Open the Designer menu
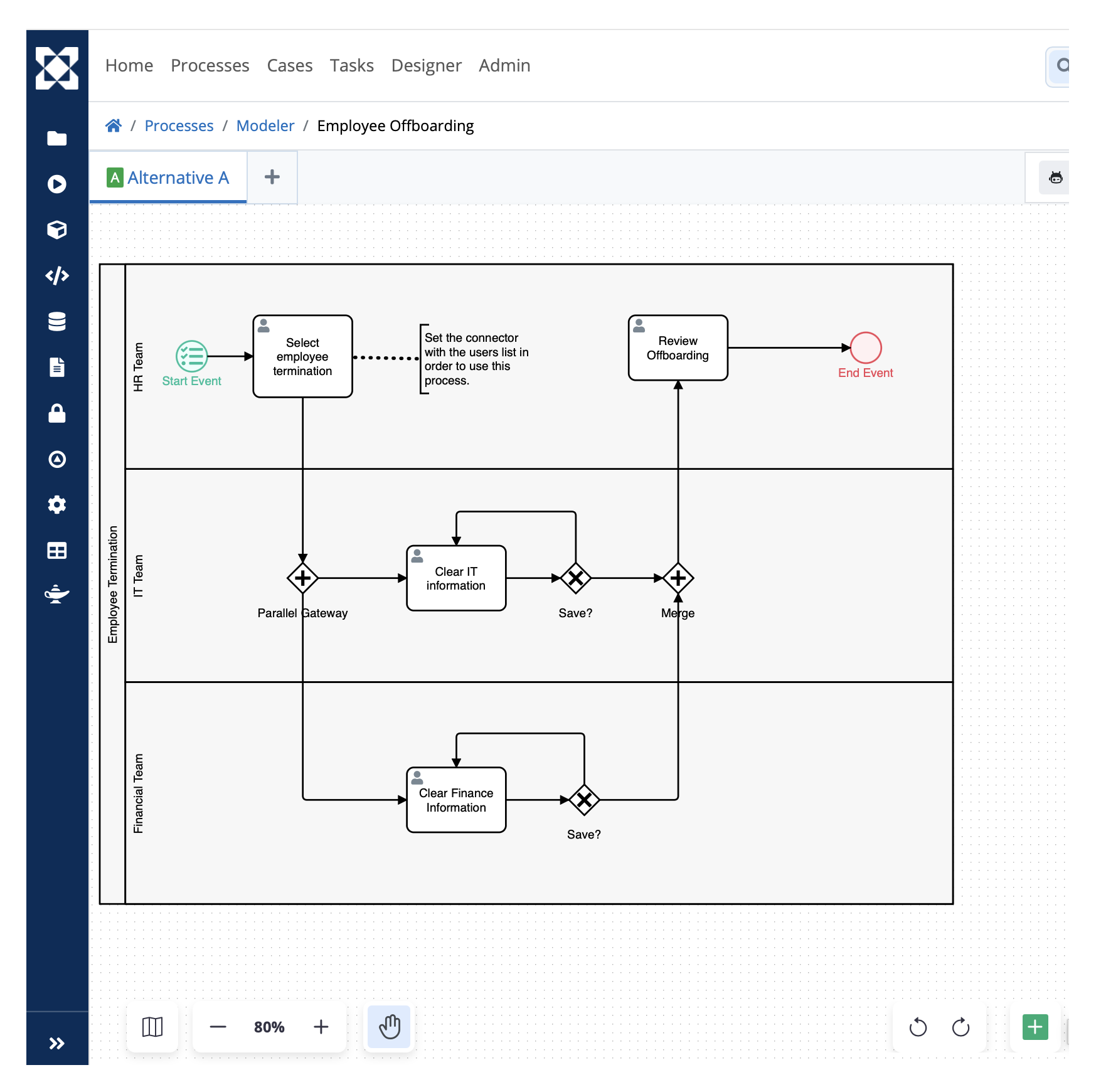Image resolution: width=1096 pixels, height=1092 pixels. click(x=426, y=65)
